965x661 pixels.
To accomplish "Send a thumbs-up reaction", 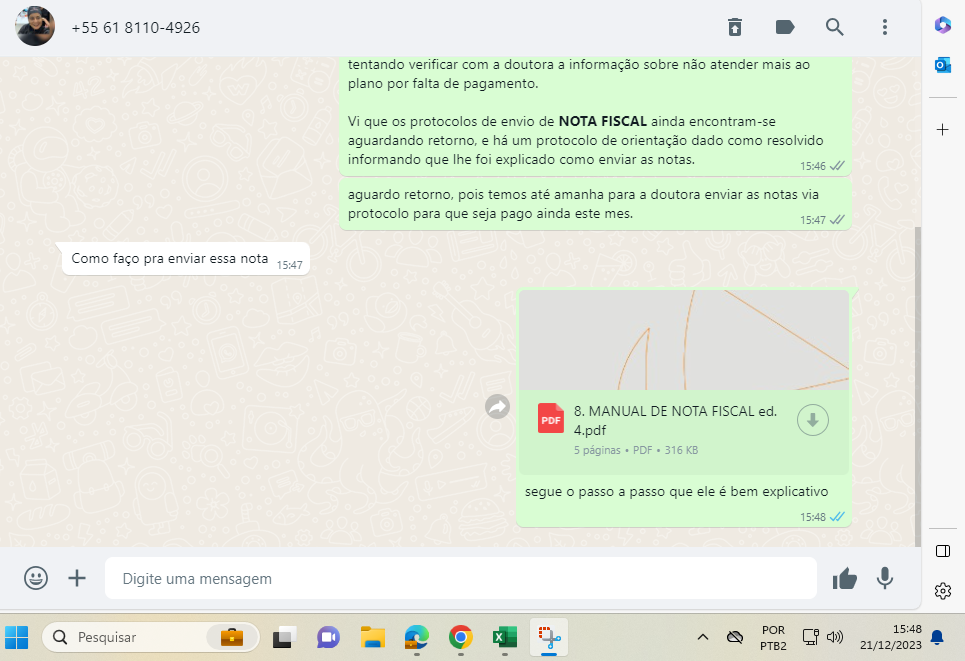I will tap(844, 578).
